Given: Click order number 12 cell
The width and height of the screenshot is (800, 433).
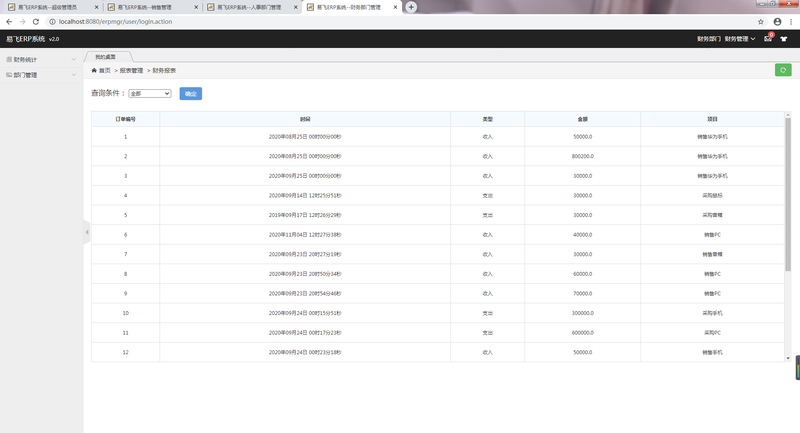Looking at the screenshot, I should coord(126,352).
